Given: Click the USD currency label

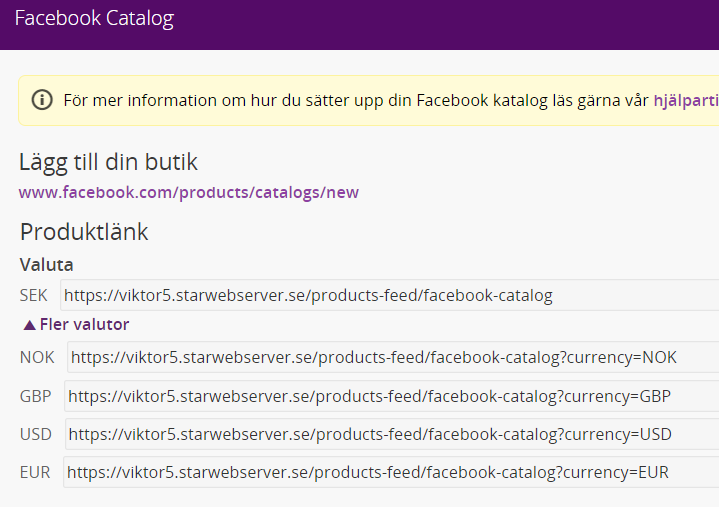Looking at the screenshot, I should click(36, 434).
